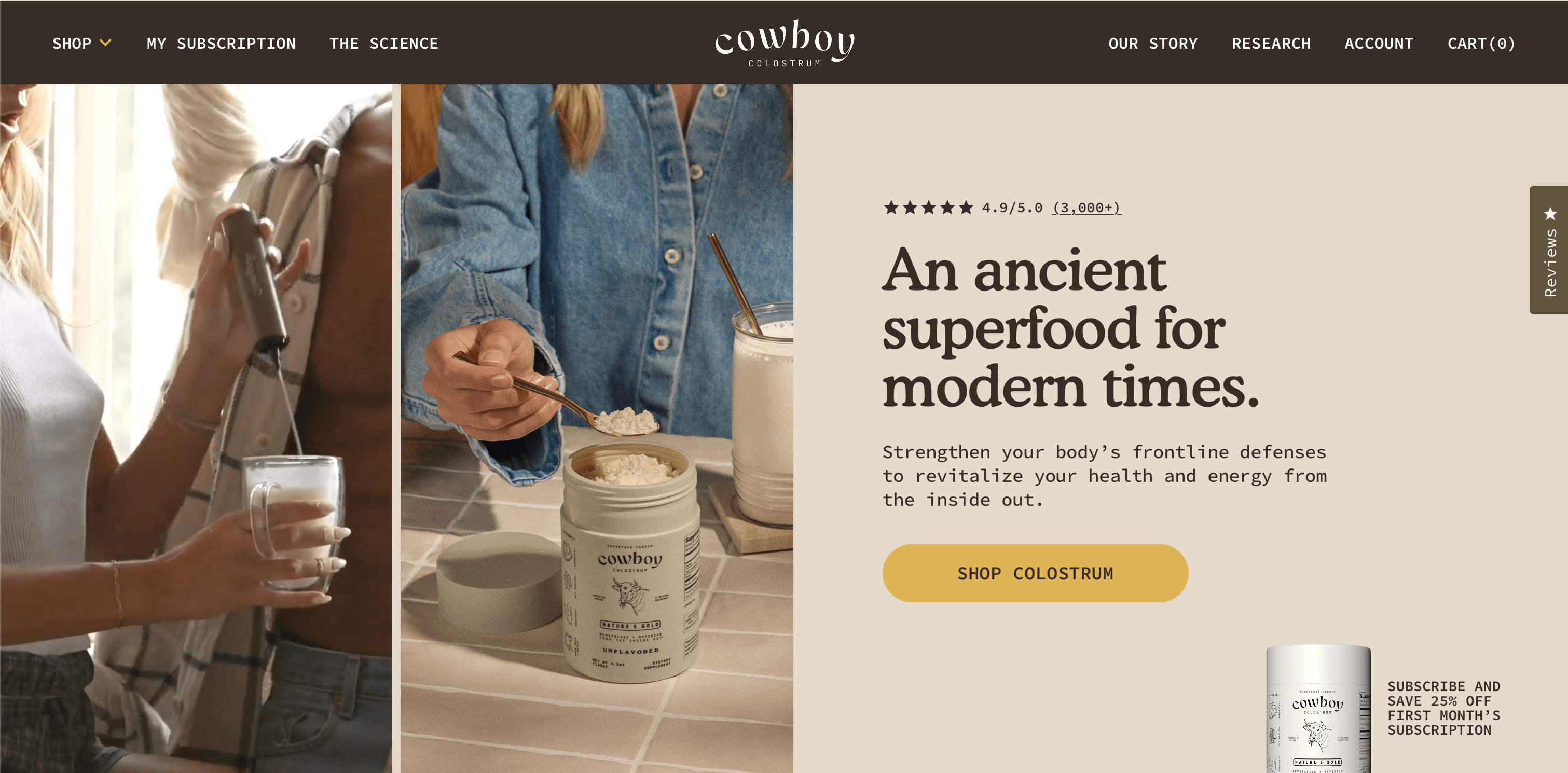This screenshot has height=773, width=1568.
Task: Click the colostrum jar thumbnail image
Action: (x=1318, y=709)
